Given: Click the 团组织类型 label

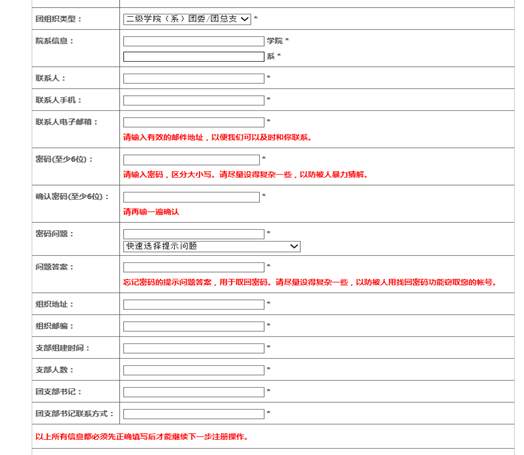Looking at the screenshot, I should coord(58,19).
